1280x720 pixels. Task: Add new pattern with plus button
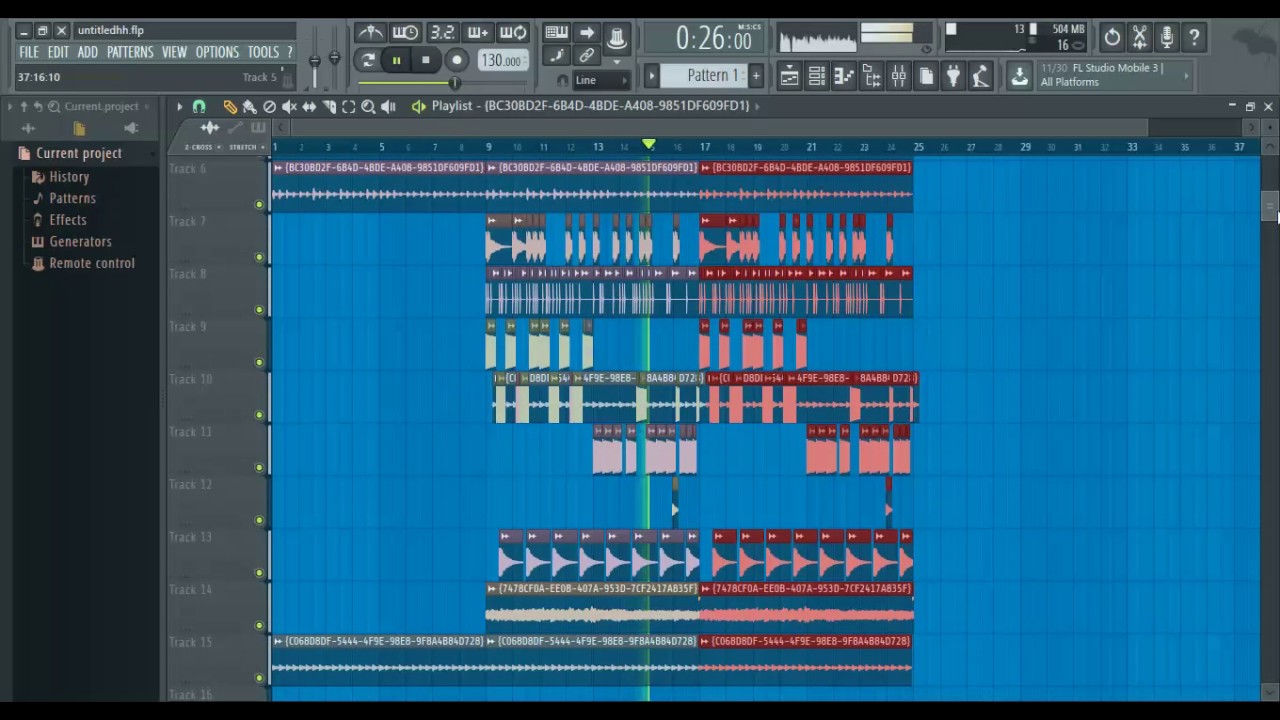[756, 75]
